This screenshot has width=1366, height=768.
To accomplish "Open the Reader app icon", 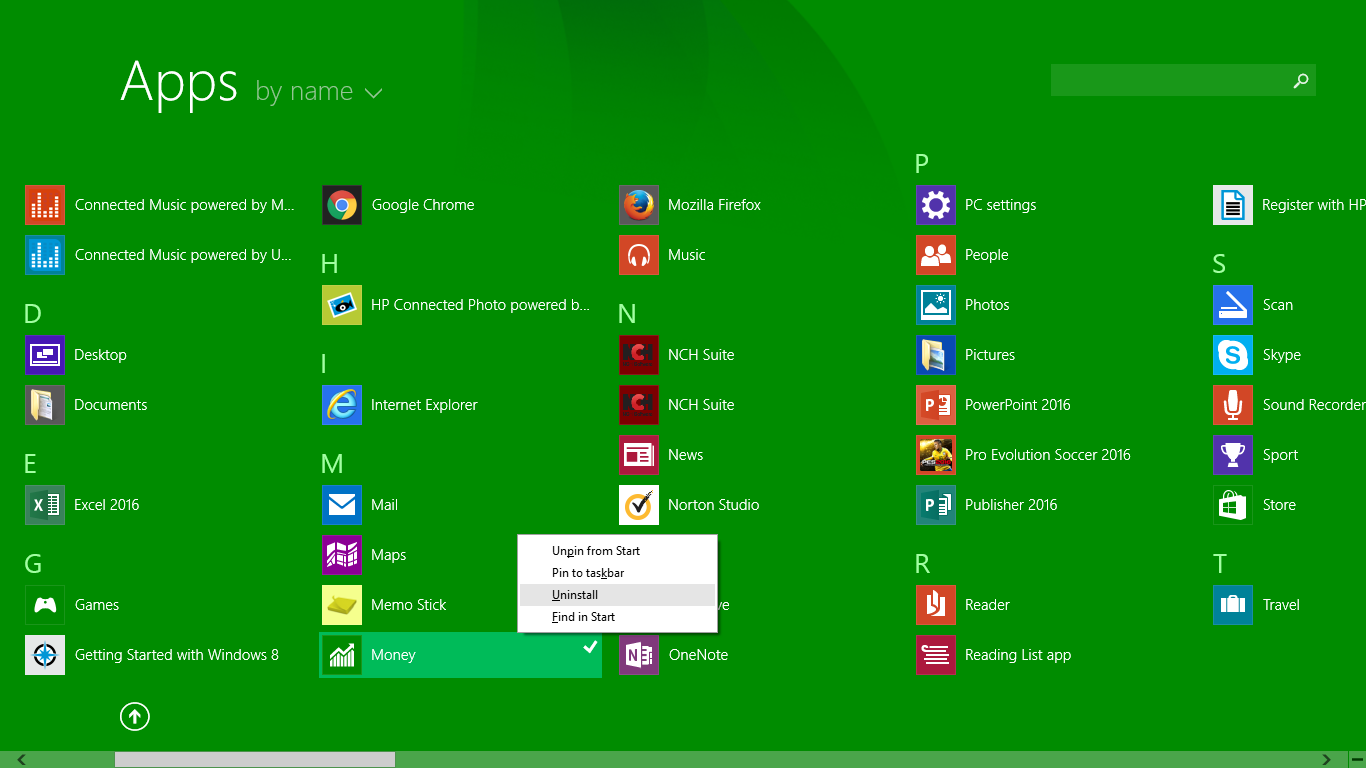I will pyautogui.click(x=936, y=605).
